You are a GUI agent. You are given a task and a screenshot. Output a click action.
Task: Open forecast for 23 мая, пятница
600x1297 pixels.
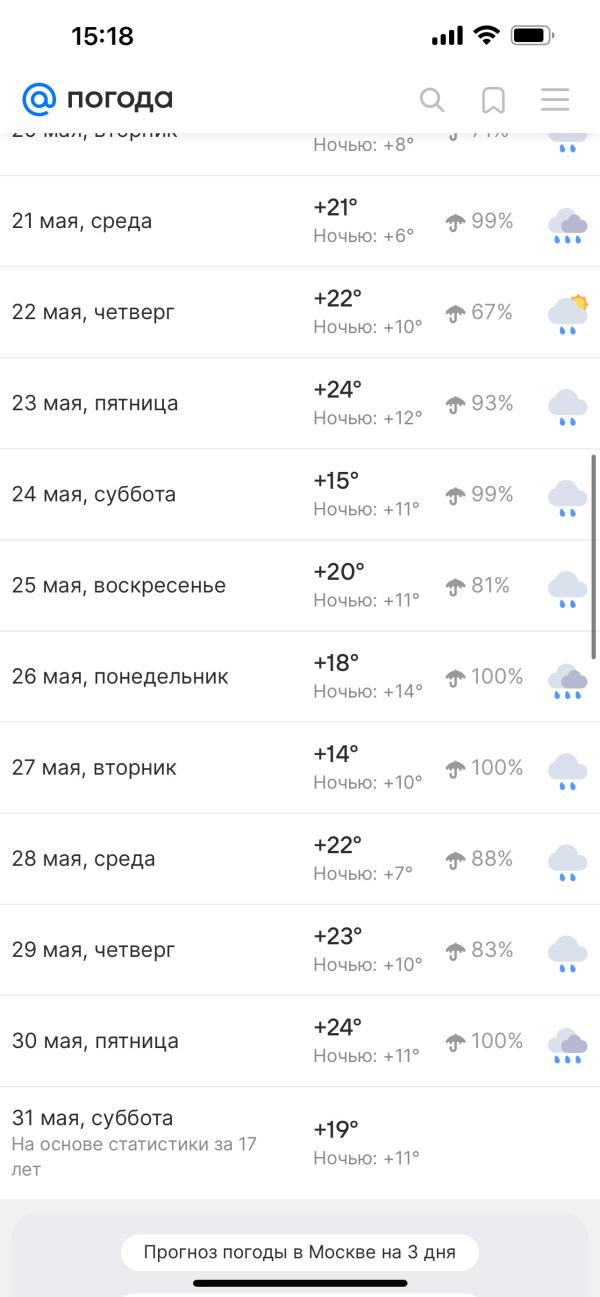95,403
